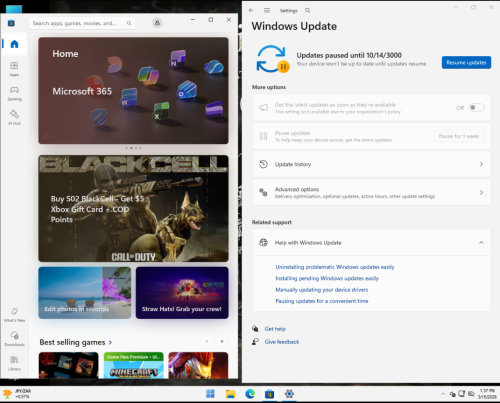500x403 pixels.
Task: Open Windows Start menu
Action: click(x=210, y=394)
